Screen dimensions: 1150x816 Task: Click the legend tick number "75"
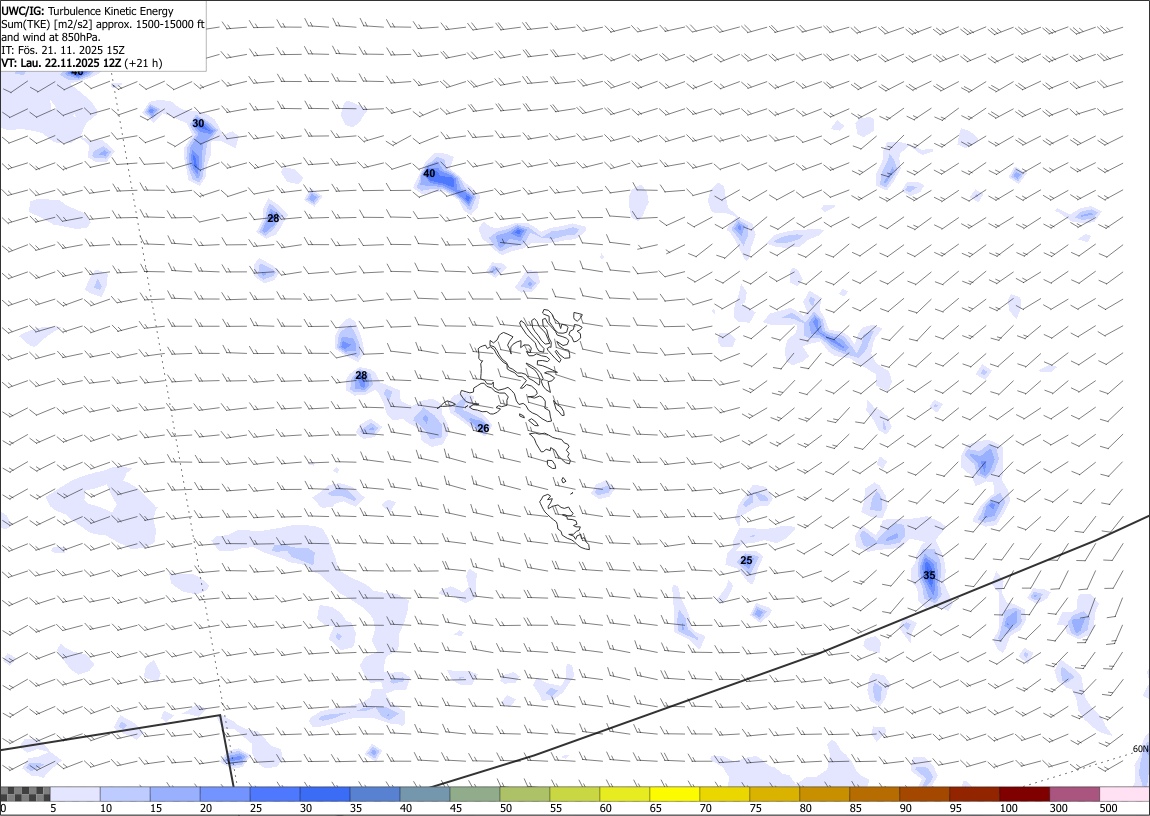pos(755,808)
